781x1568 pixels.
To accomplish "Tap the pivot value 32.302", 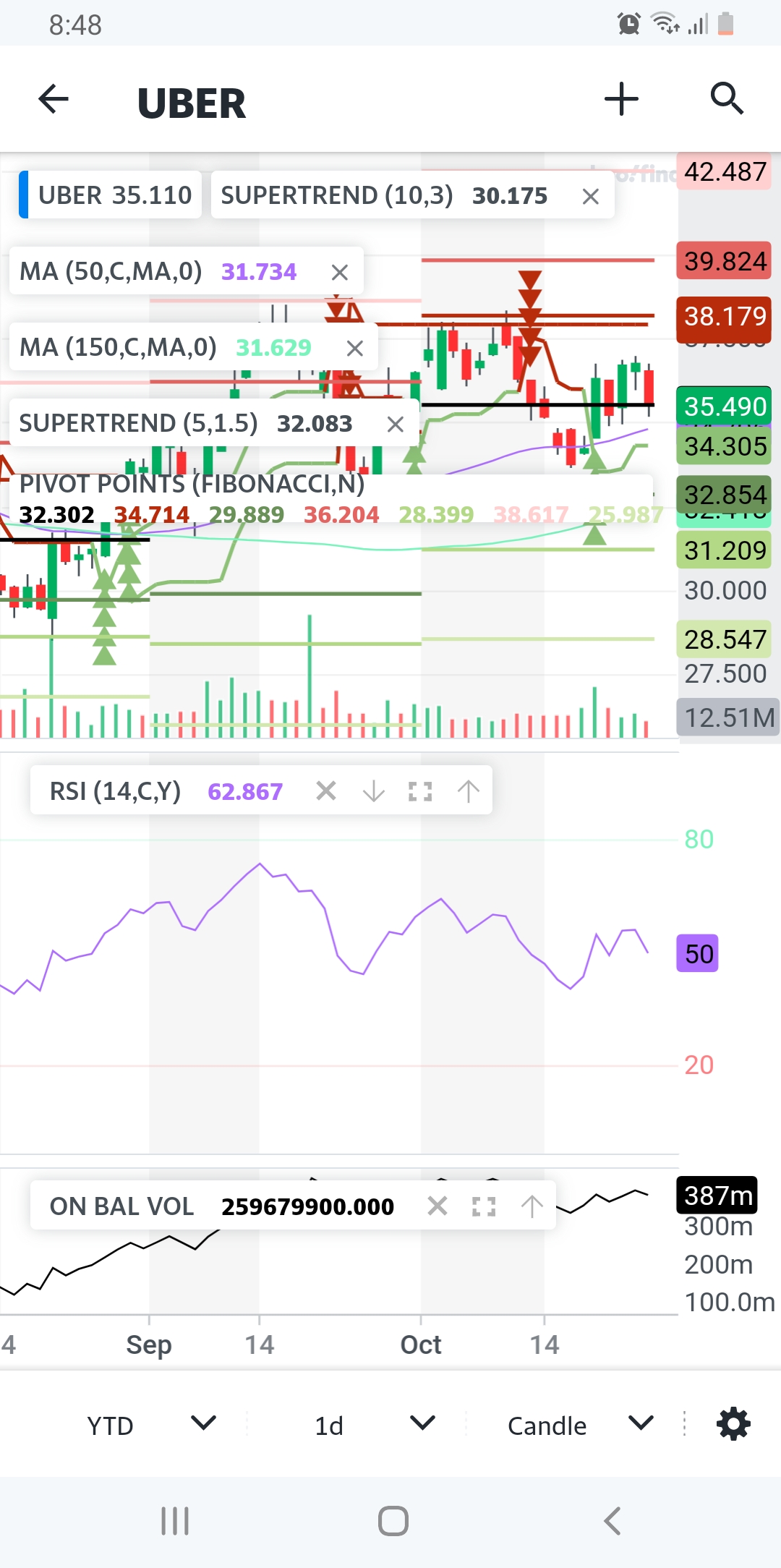I will point(56,515).
